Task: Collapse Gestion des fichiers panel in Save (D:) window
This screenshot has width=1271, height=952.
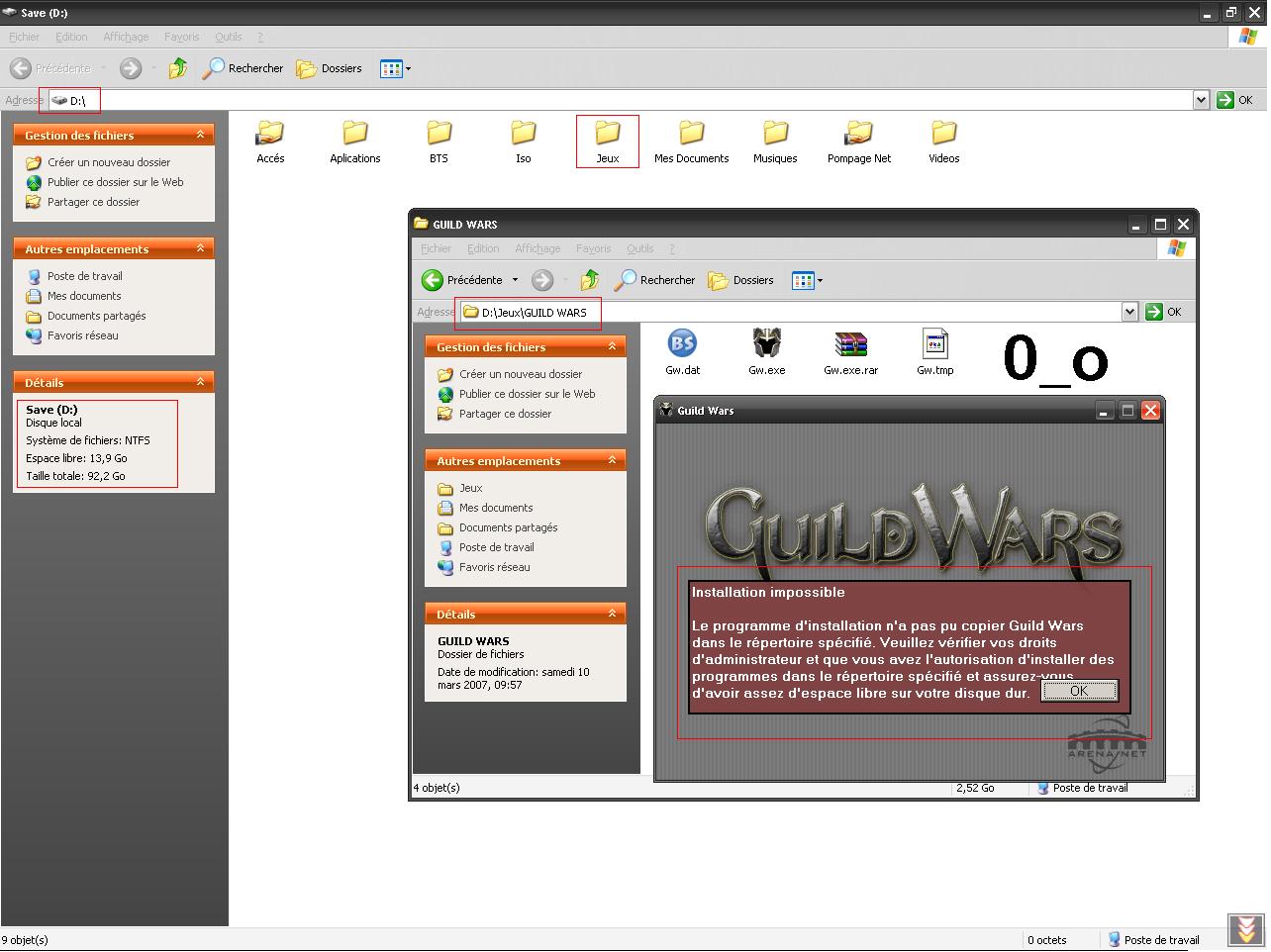Action: tap(200, 135)
